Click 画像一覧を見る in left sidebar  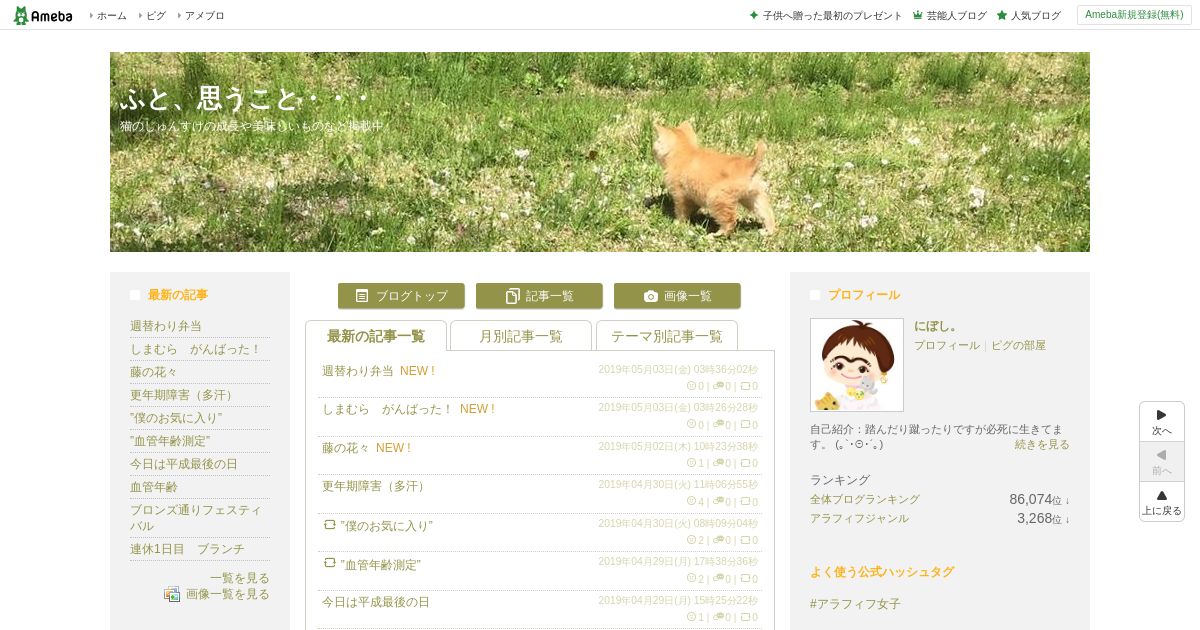[228, 594]
